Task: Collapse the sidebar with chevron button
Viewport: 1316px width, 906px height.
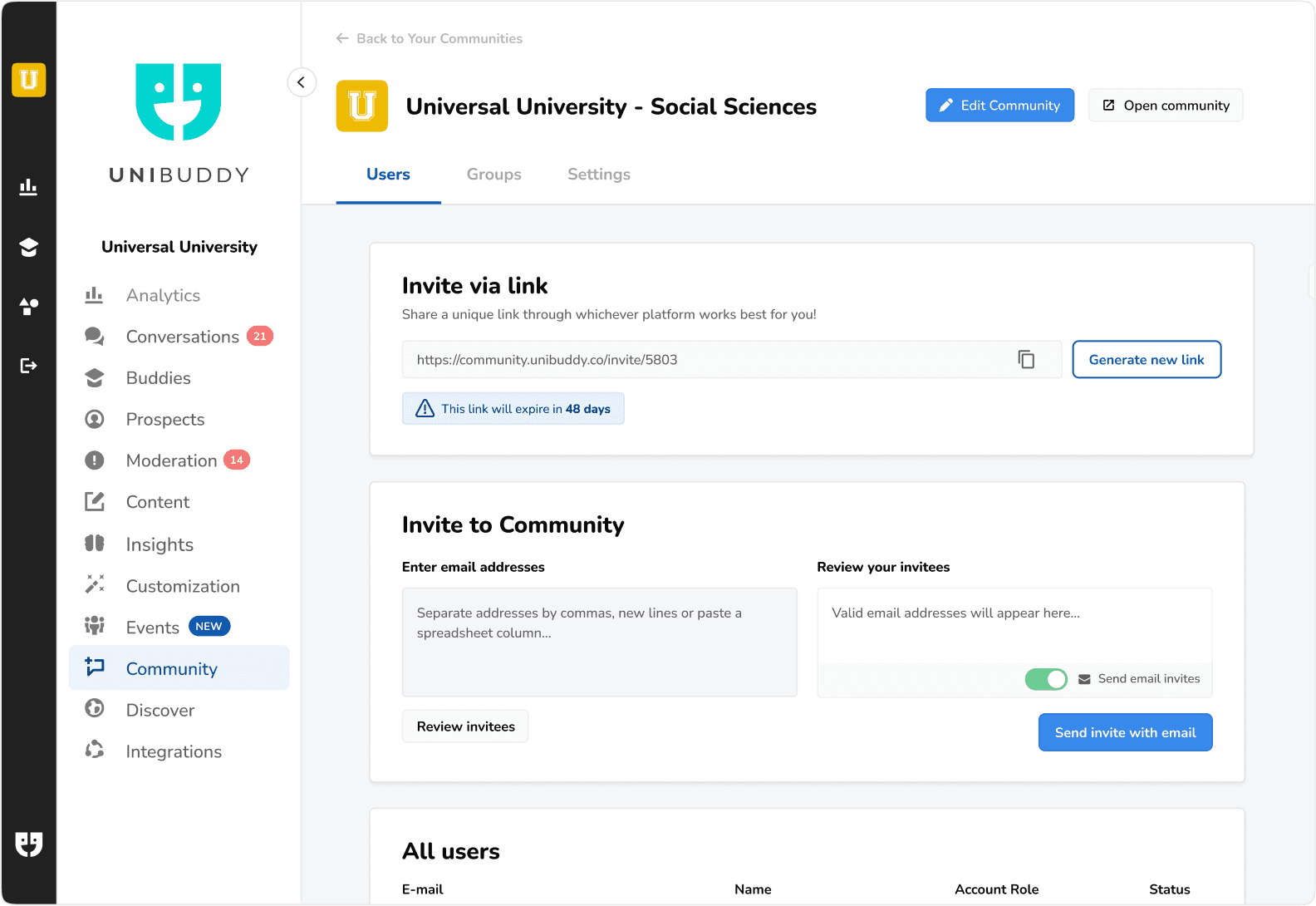Action: click(302, 82)
